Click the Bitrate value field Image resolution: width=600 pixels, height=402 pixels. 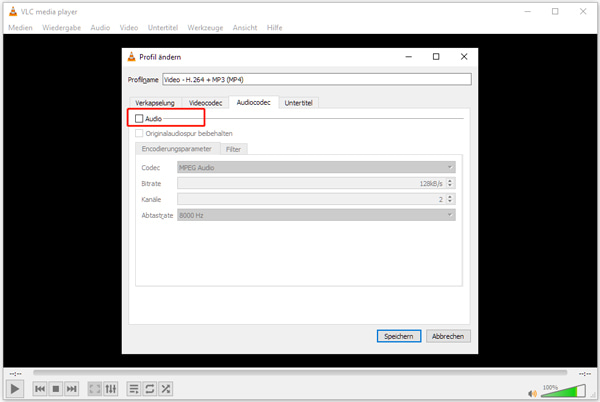tap(311, 183)
